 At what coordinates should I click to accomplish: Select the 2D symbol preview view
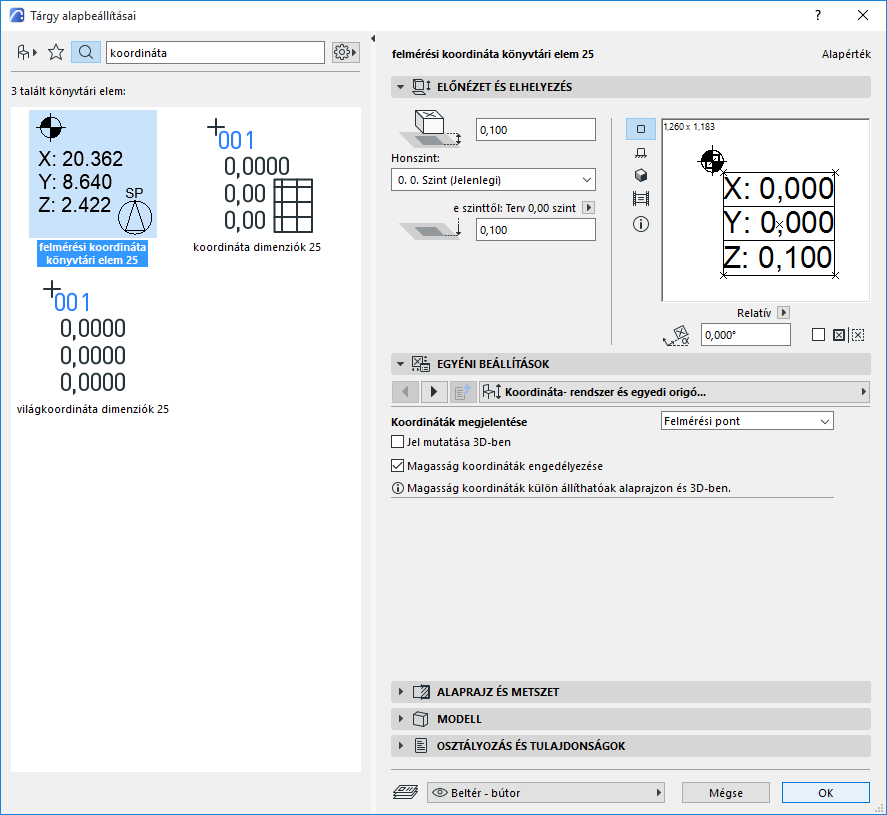click(640, 129)
